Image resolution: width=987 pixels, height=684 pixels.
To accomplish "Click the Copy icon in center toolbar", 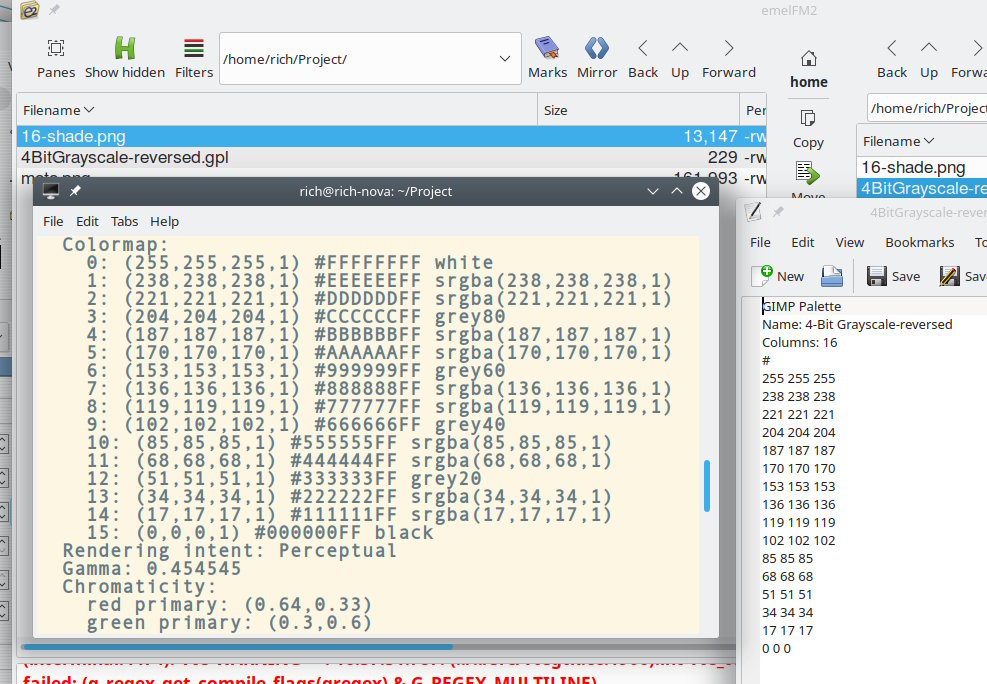I will pyautogui.click(x=808, y=118).
